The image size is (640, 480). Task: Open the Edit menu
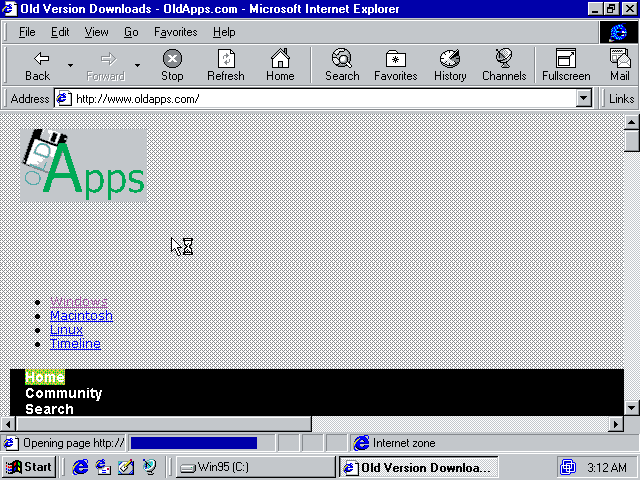60,32
